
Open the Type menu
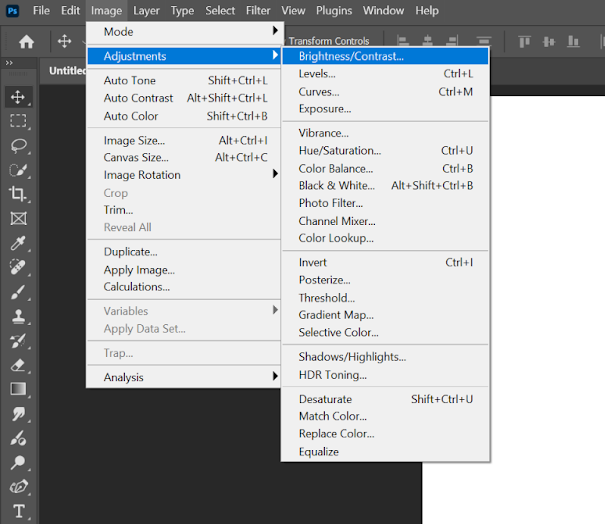tap(182, 10)
